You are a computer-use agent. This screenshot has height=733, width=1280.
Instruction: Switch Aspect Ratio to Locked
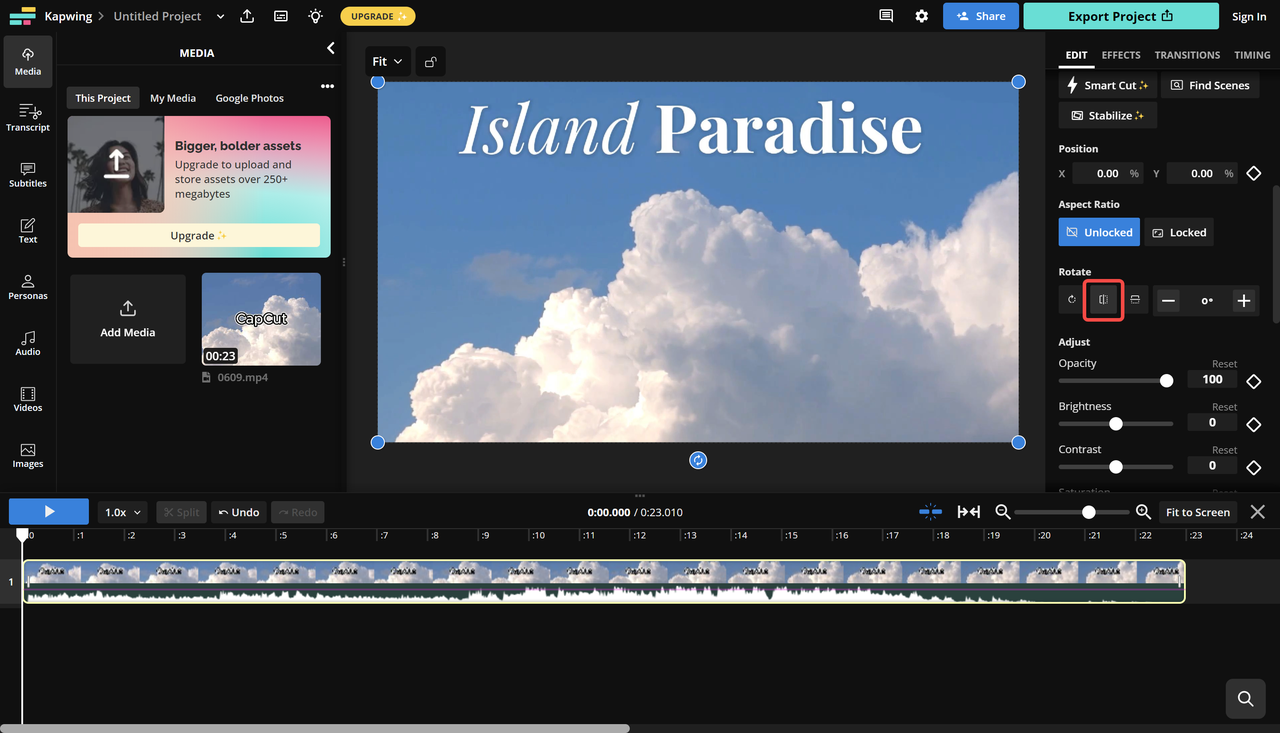point(1178,231)
